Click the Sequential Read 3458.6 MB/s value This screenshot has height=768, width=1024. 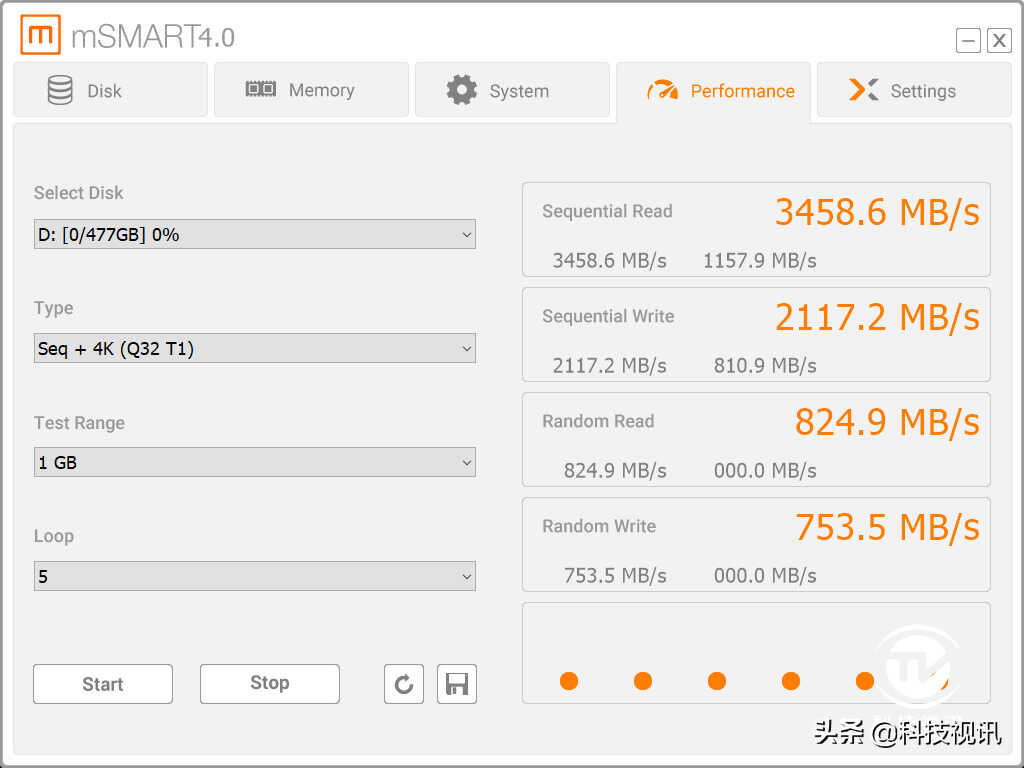point(877,213)
